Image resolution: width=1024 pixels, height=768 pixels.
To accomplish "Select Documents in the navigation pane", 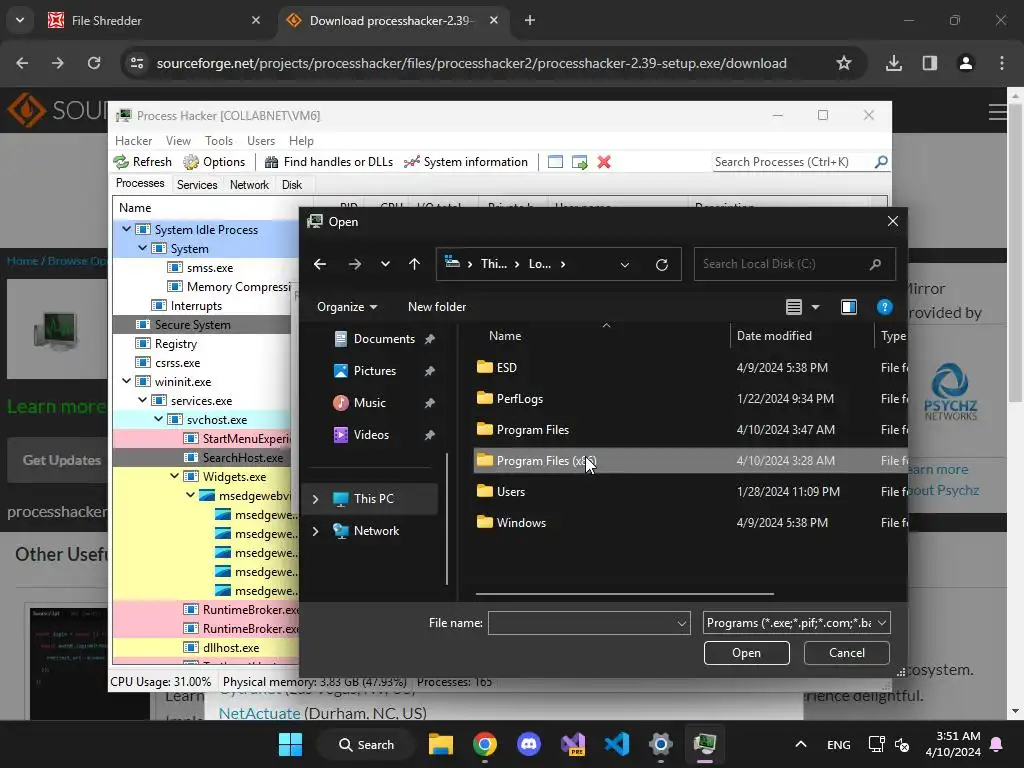I will (384, 339).
